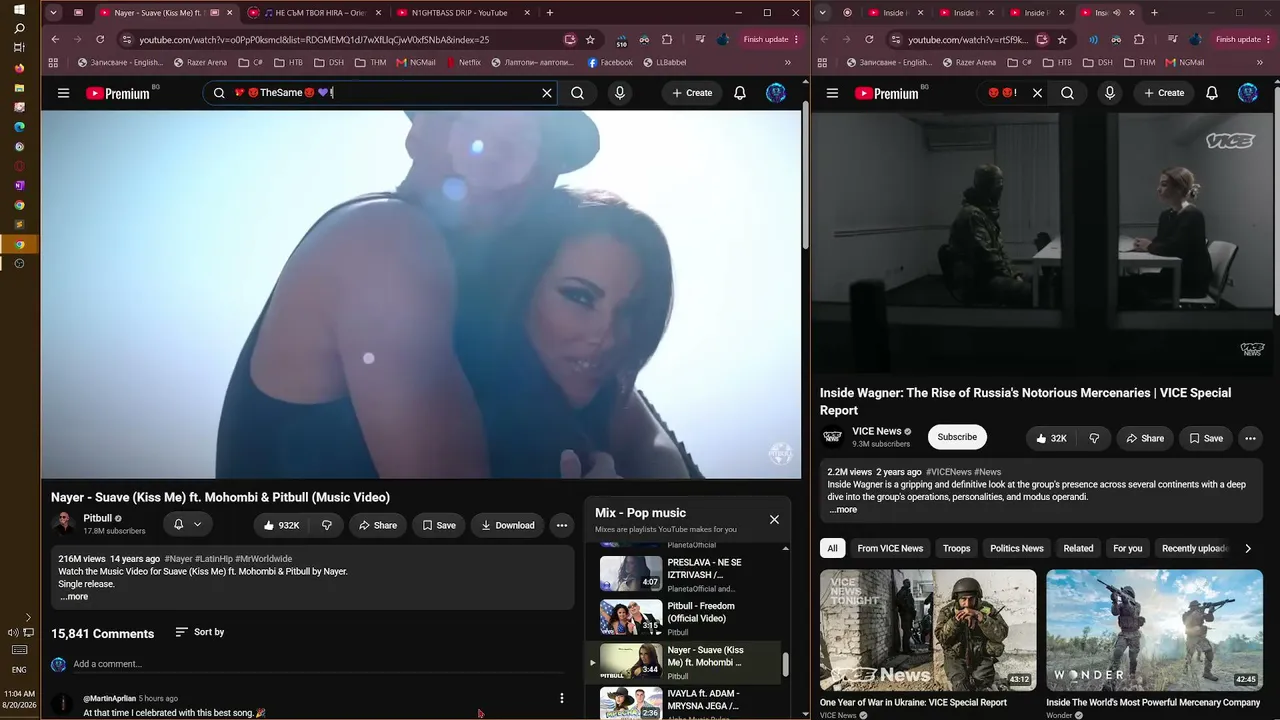Run search with magnifier button in left window
1280x720 pixels.
(577, 93)
